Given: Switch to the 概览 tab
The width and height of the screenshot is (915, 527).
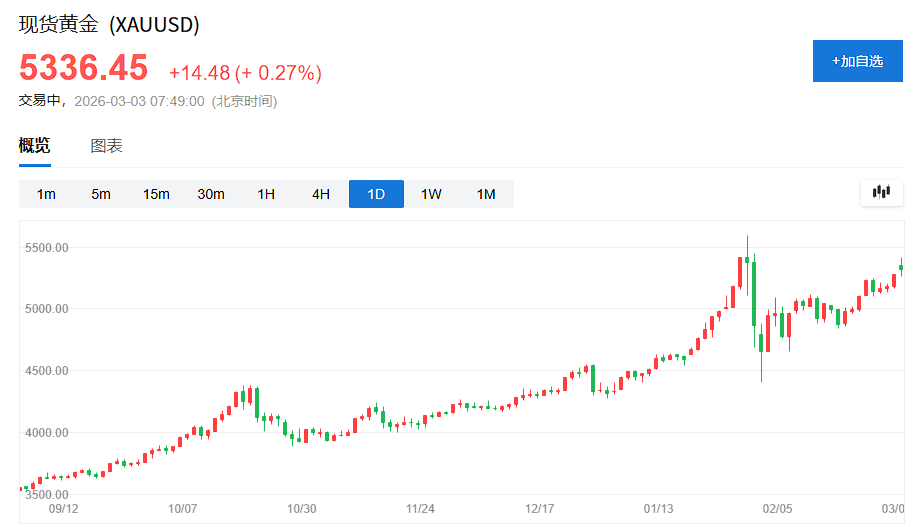Looking at the screenshot, I should 34,146.
